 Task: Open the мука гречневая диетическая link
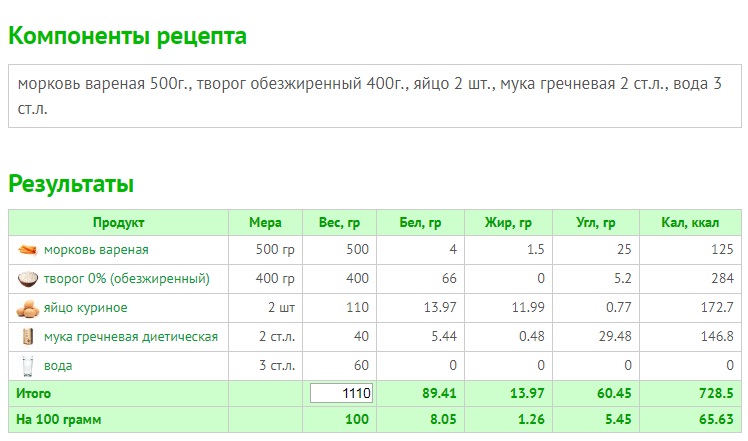click(131, 336)
